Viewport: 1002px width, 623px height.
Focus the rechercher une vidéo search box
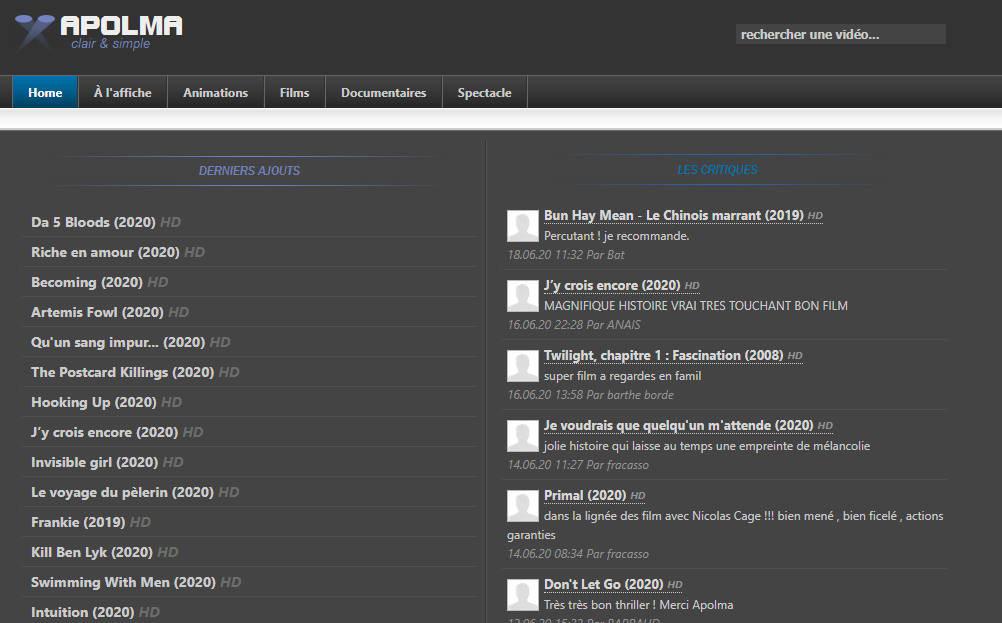[840, 35]
